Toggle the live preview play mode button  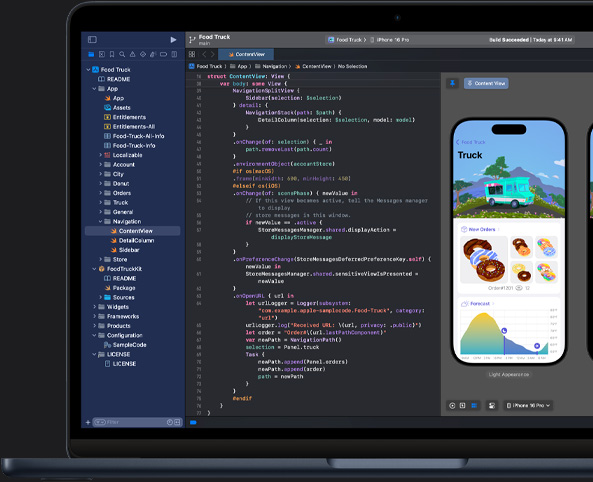pos(452,406)
